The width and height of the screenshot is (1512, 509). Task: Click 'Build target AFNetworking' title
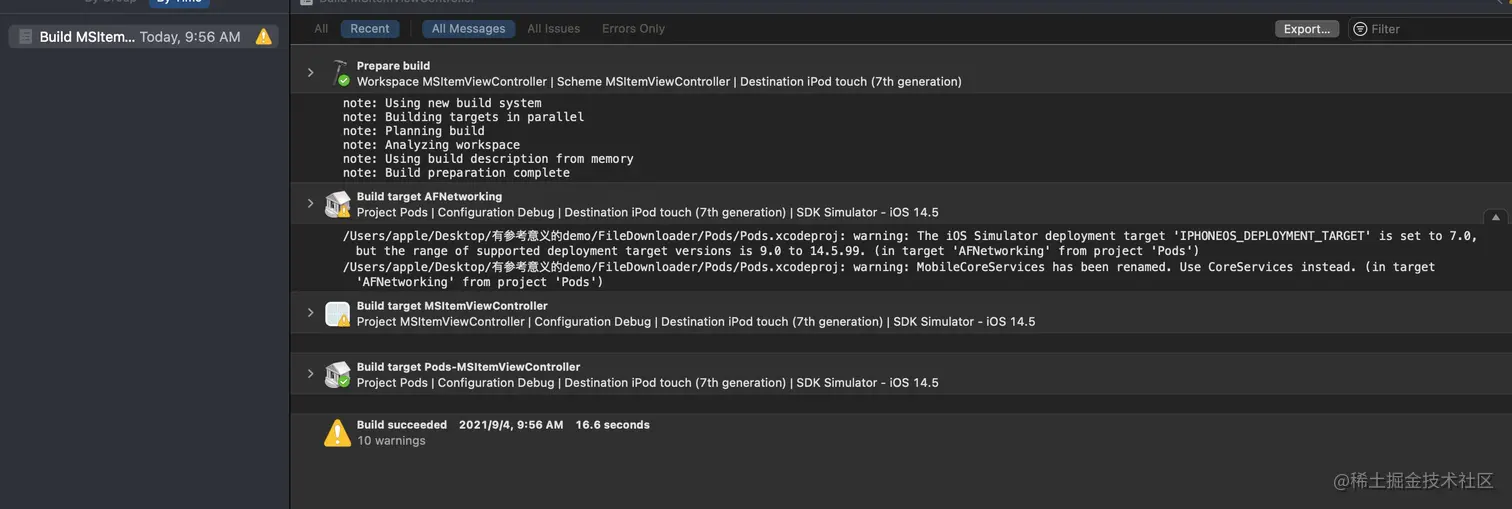coord(430,197)
